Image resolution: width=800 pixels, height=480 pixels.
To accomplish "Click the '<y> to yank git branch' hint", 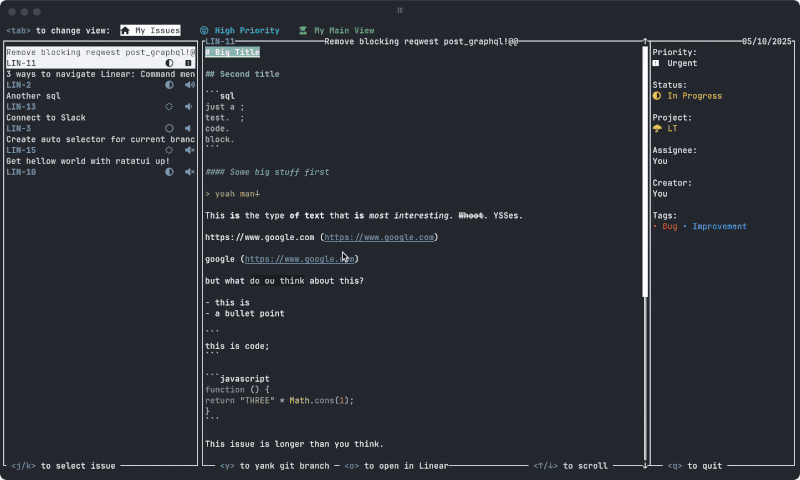I will (274, 466).
